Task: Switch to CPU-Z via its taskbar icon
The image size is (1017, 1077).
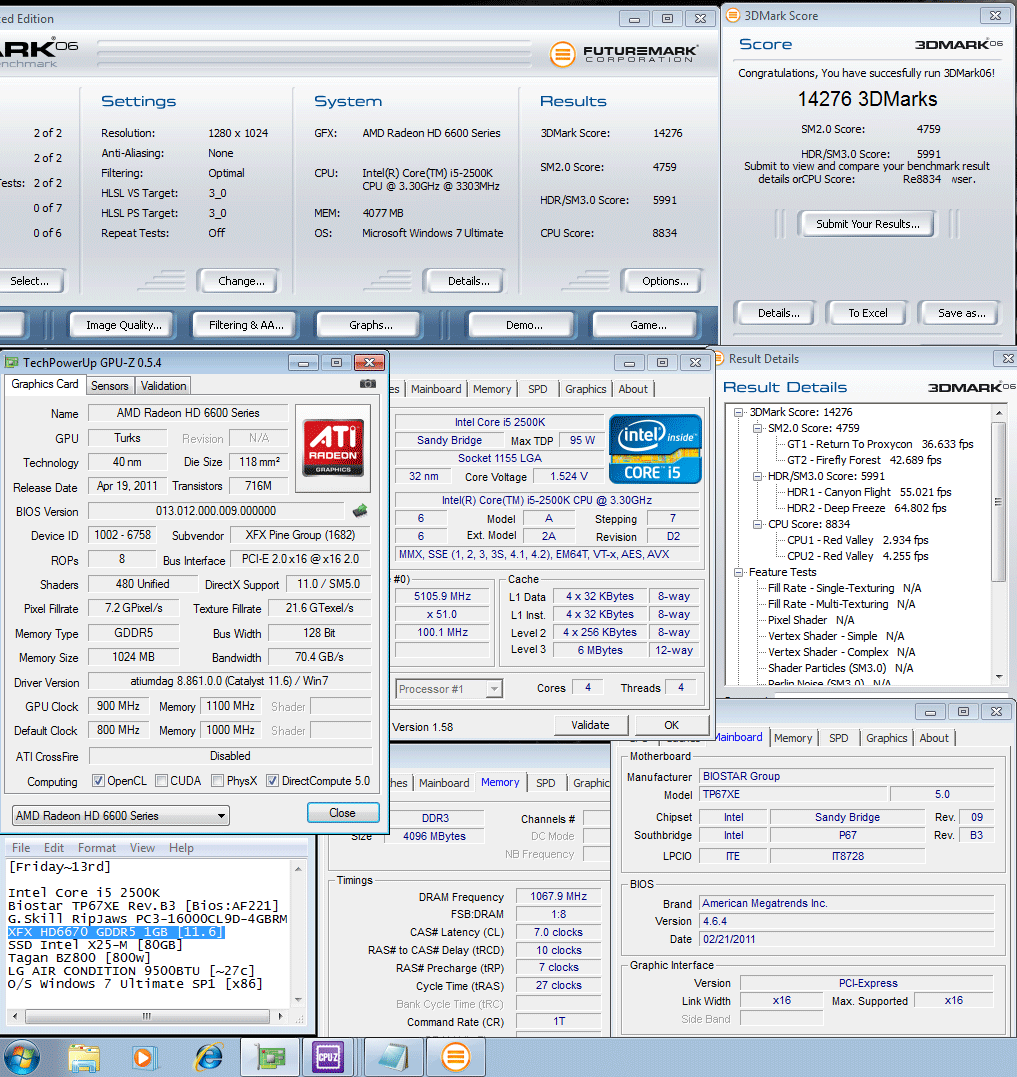Action: tap(328, 1057)
